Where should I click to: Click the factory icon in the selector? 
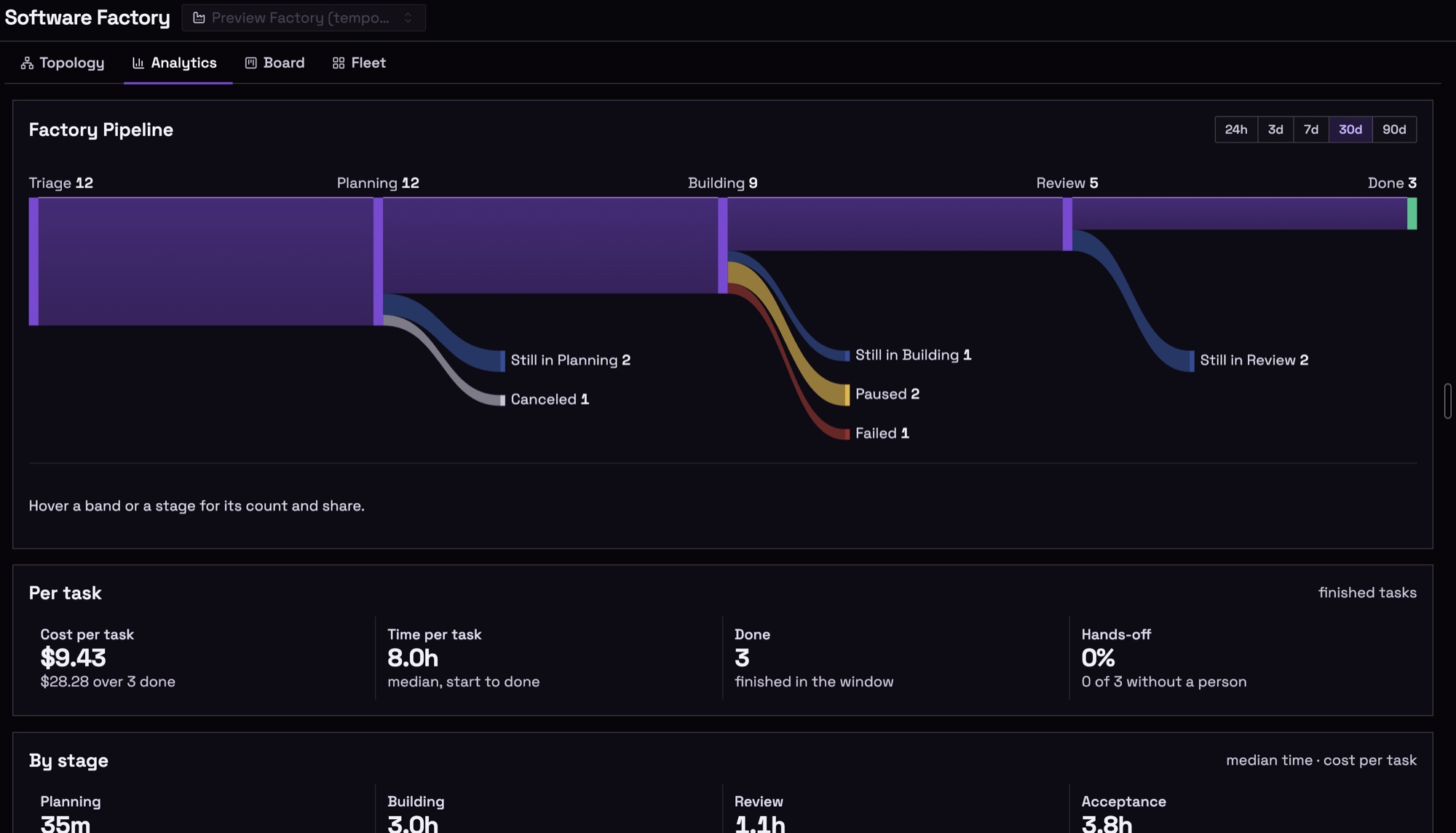pos(199,17)
